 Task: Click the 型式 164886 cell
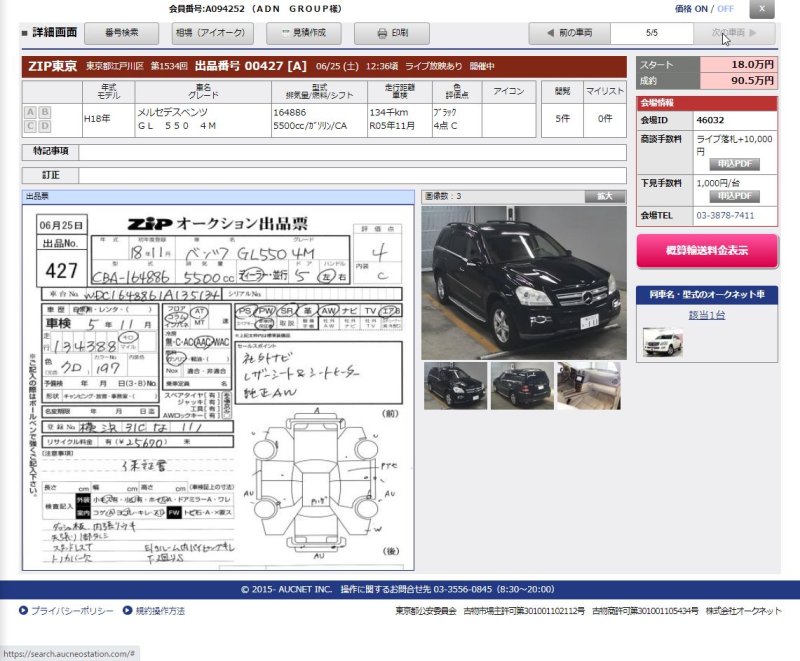pos(319,120)
